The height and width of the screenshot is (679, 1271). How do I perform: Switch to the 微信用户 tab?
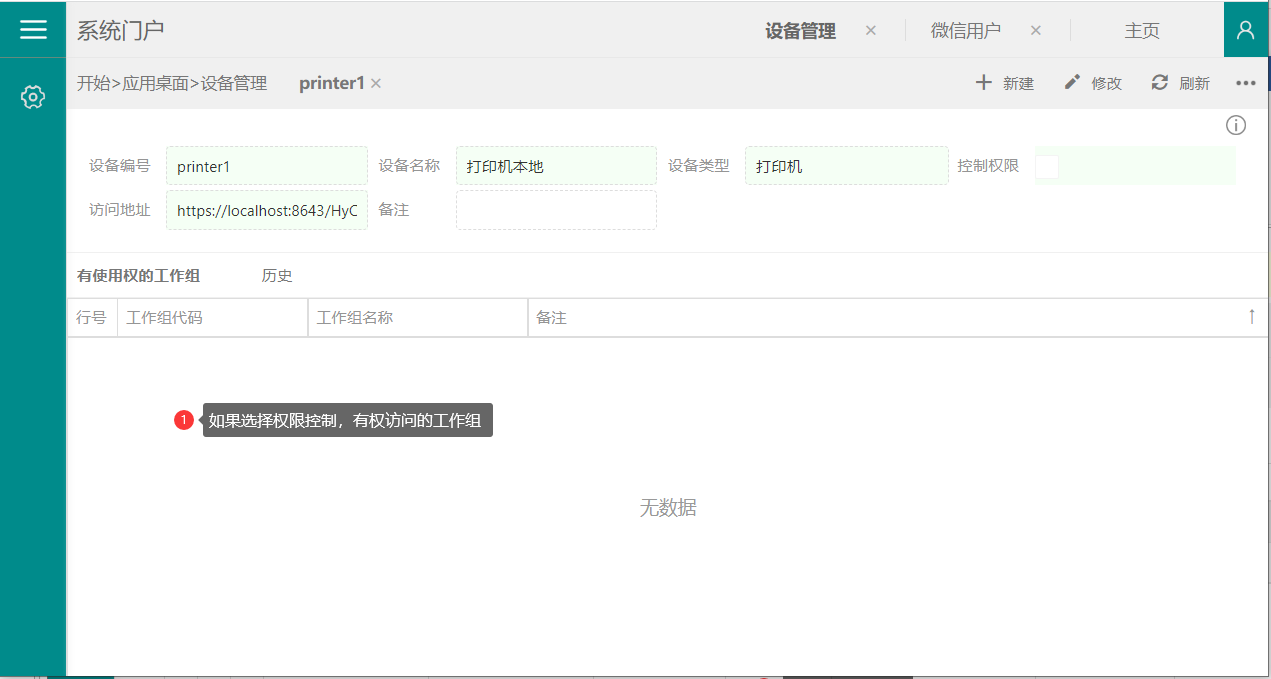coord(965,30)
